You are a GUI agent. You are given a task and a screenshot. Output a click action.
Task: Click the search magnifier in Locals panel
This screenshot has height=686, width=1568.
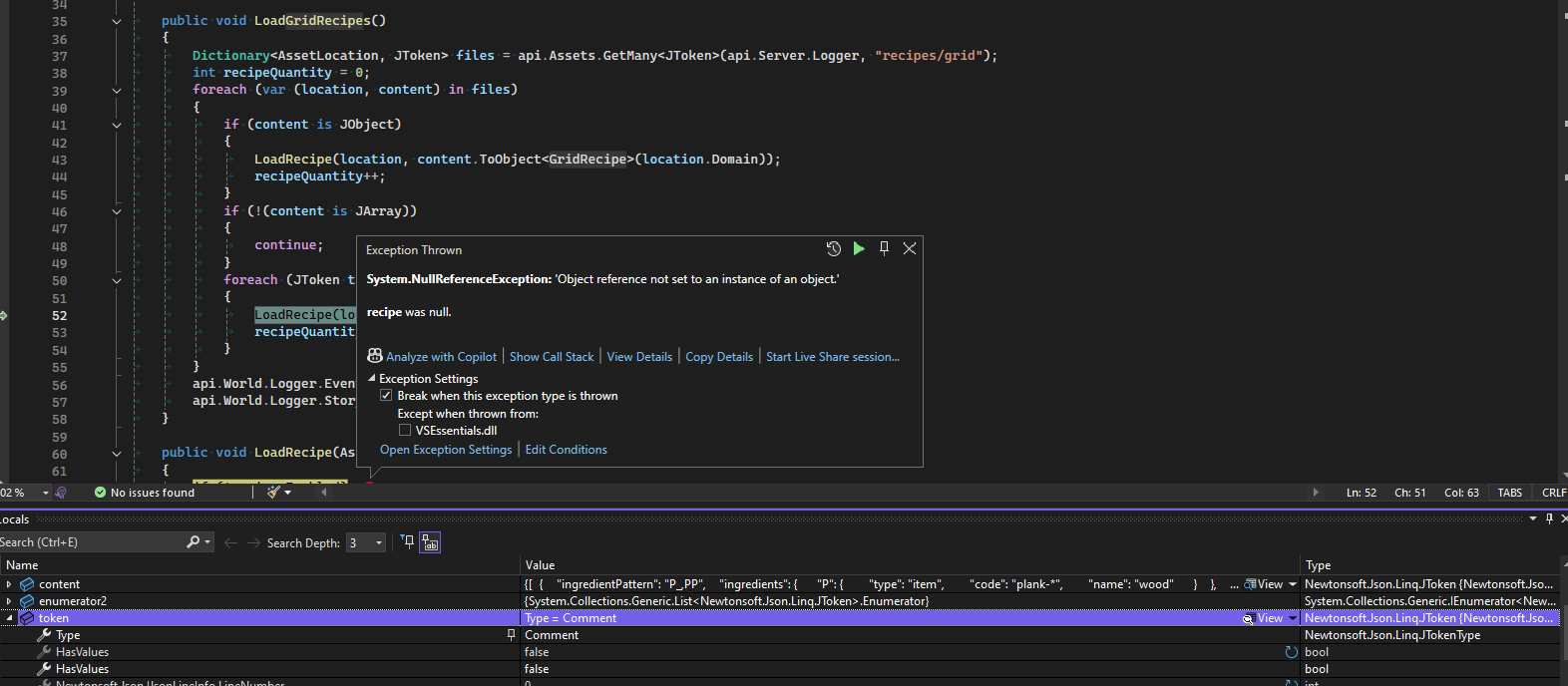[194, 542]
